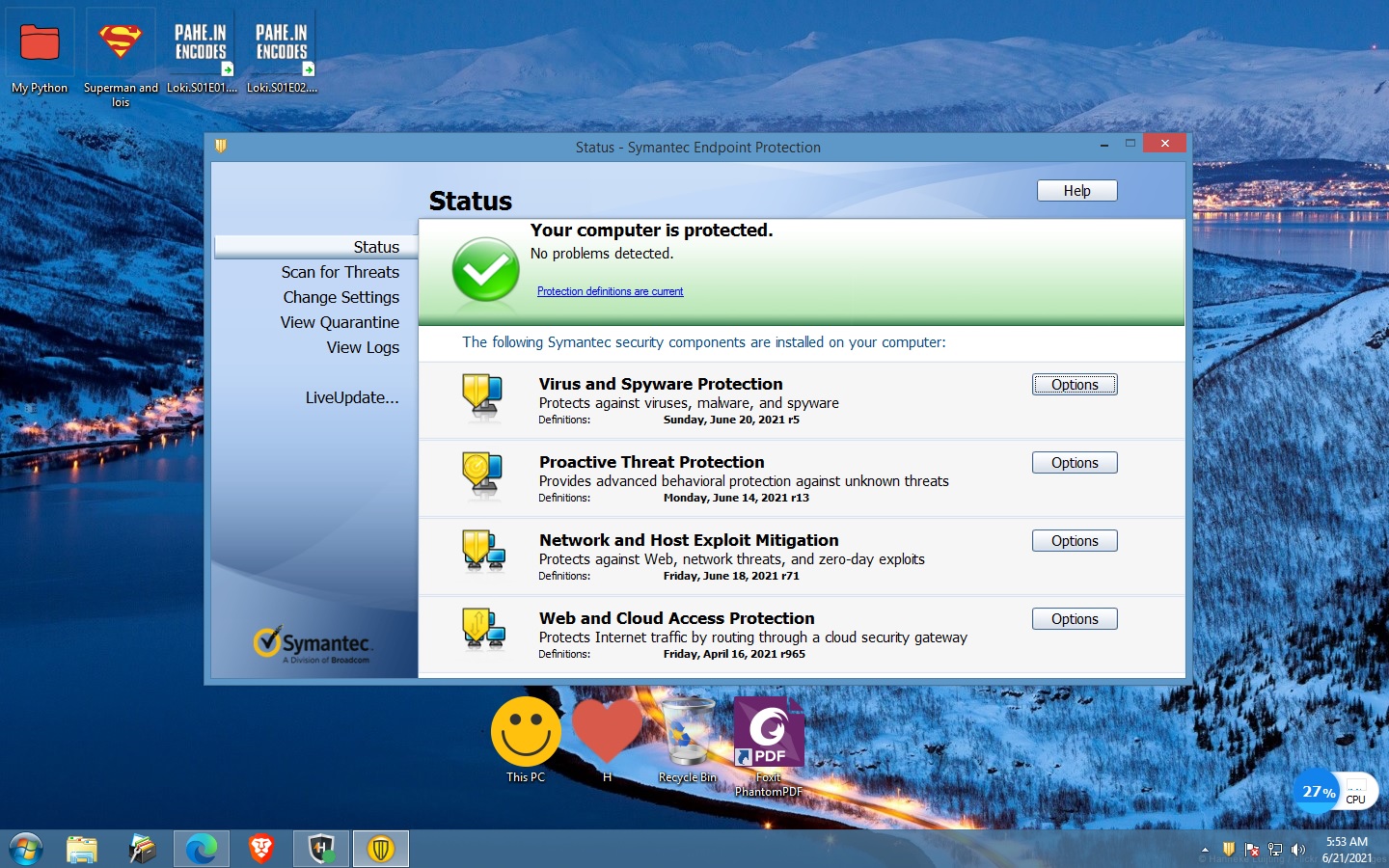Open the network tray icon

point(1275,850)
